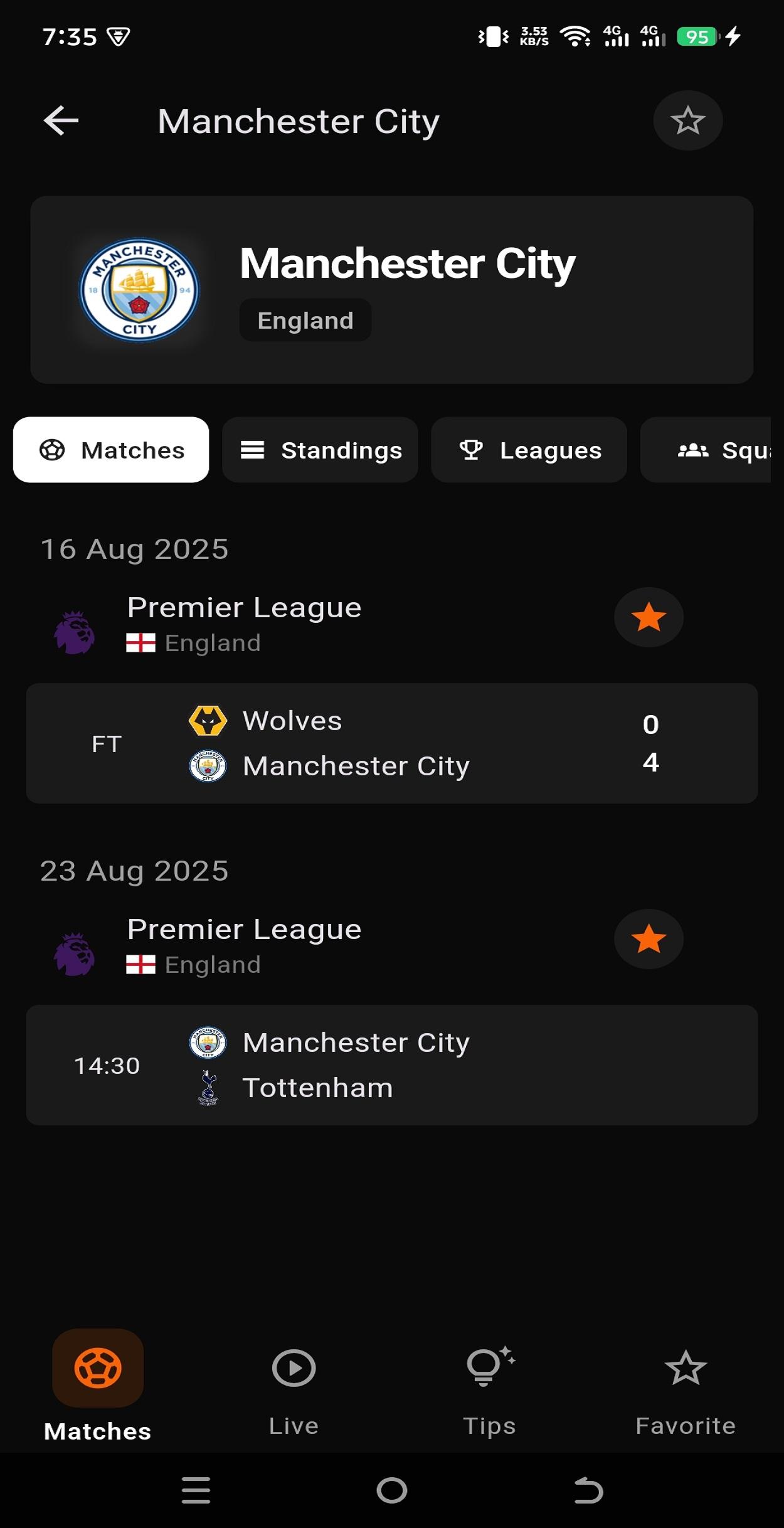Click the Tottenham team crest icon
784x1528 pixels.
click(208, 1088)
